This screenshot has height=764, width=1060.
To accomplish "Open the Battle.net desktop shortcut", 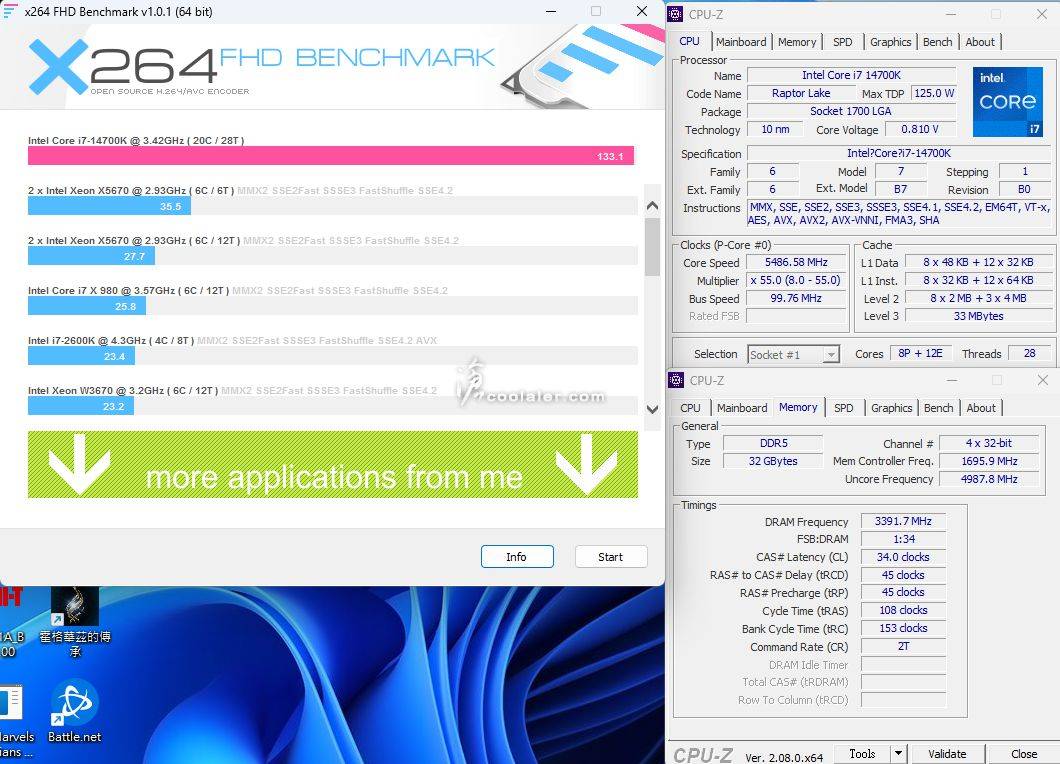I will tap(74, 712).
